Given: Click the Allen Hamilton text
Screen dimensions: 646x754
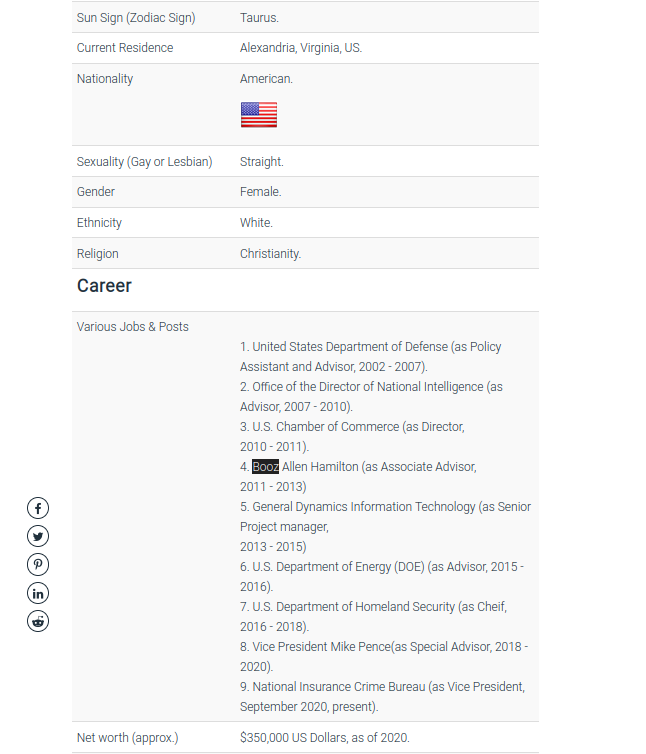Looking at the screenshot, I should pyautogui.click(x=320, y=466).
